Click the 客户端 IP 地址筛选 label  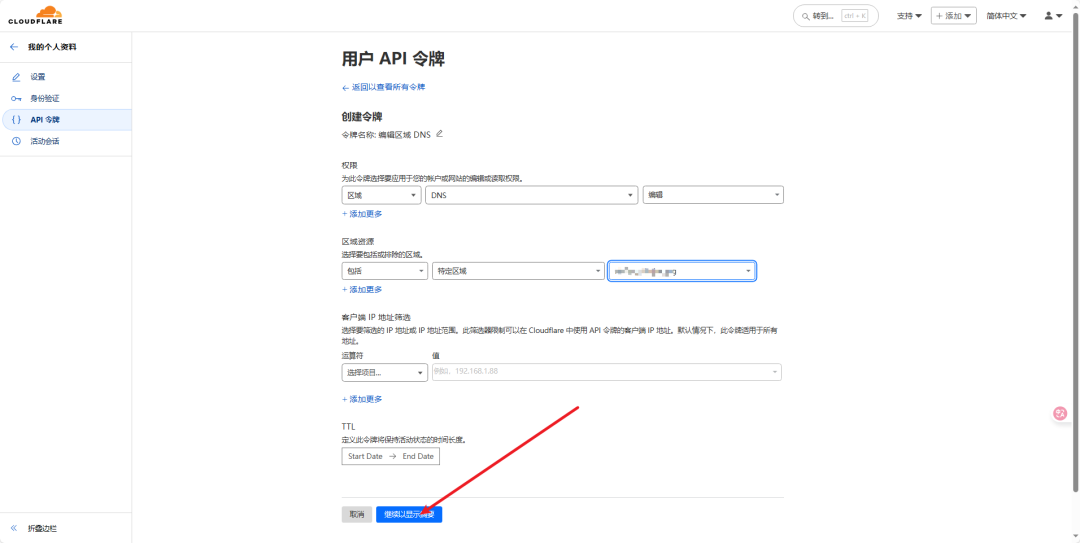(x=376, y=318)
